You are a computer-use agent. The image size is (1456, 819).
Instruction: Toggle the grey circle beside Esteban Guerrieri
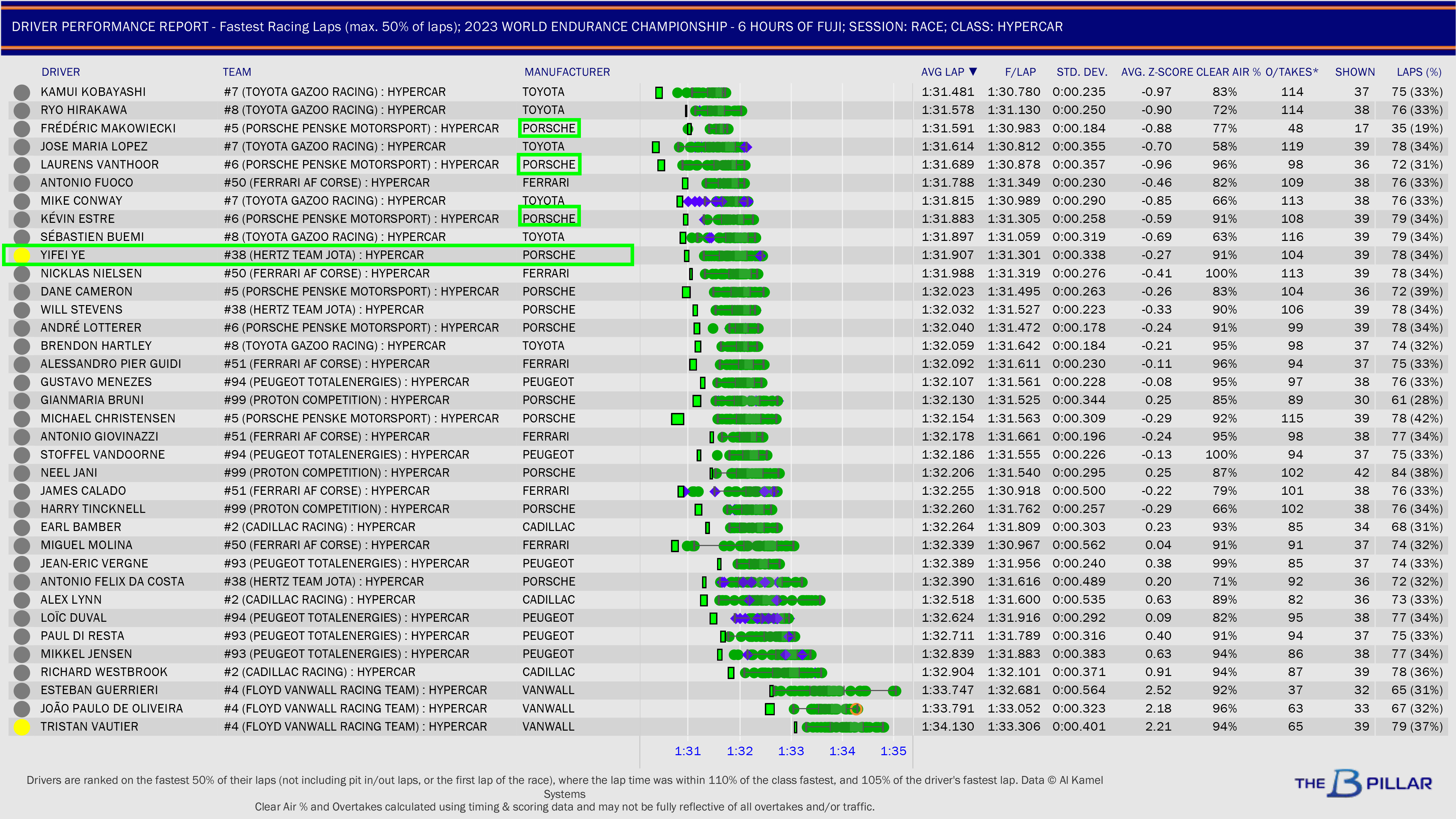coord(22,691)
